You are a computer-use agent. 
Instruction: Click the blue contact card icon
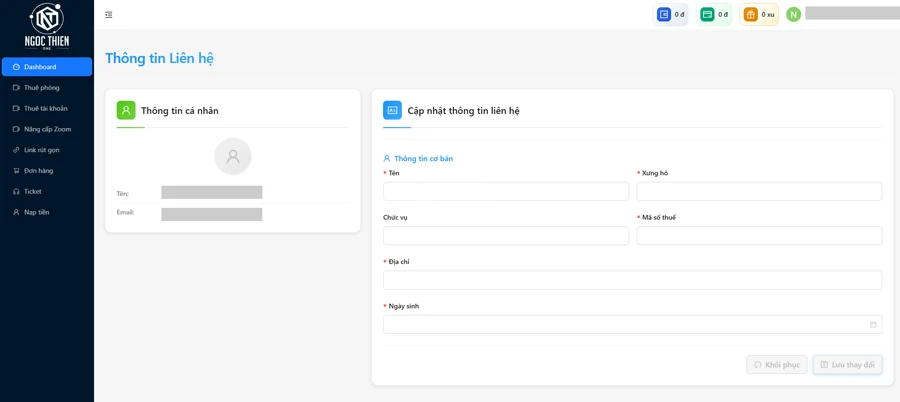click(393, 111)
